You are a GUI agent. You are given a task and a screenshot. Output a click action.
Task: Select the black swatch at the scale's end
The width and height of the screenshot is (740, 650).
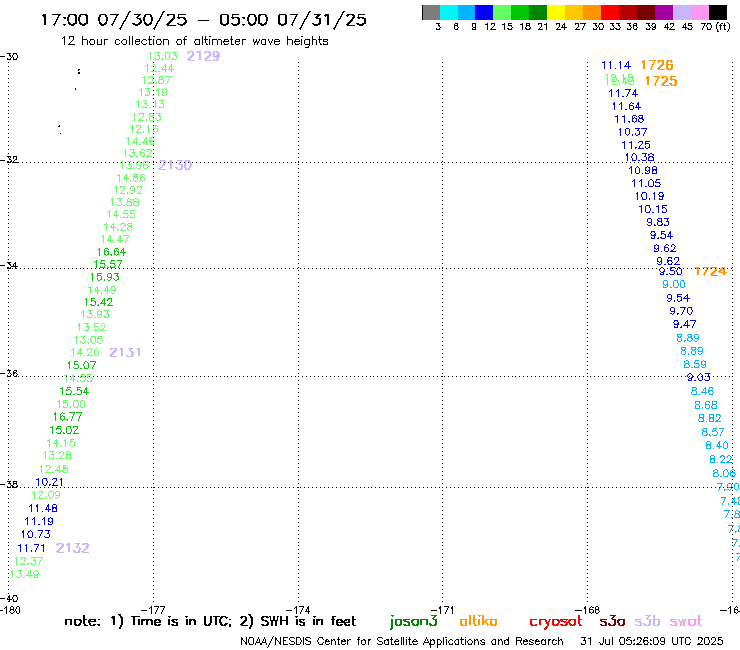[718, 12]
